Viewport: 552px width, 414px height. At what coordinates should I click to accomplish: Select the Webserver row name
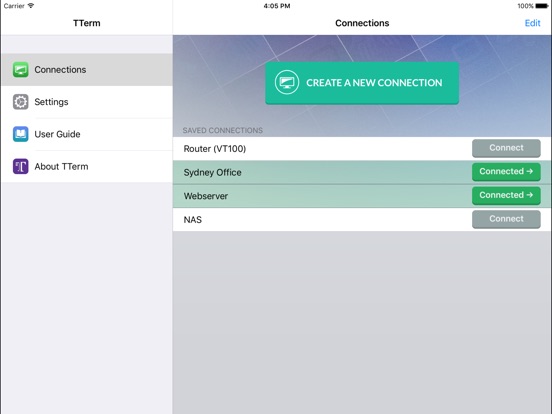tap(206, 196)
